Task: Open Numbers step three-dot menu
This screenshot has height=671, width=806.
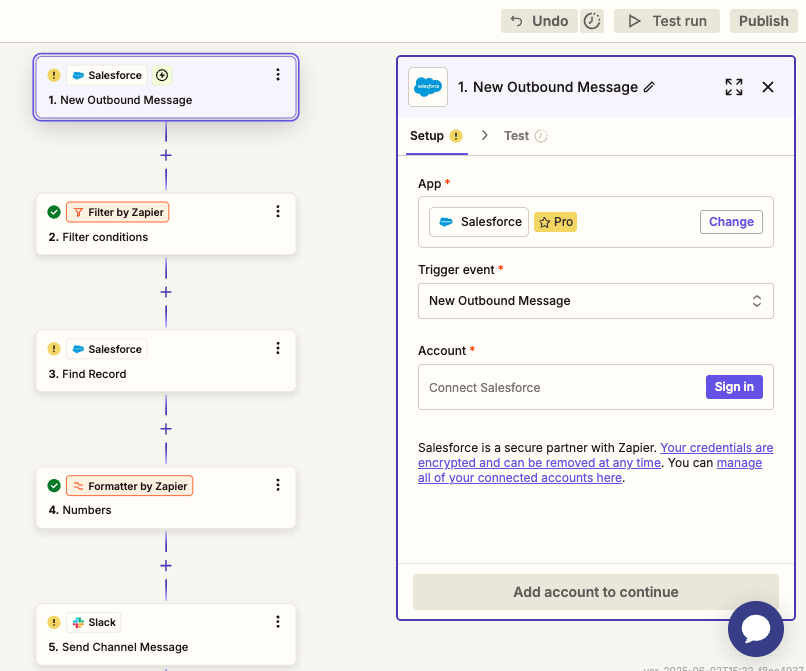Action: 278,485
